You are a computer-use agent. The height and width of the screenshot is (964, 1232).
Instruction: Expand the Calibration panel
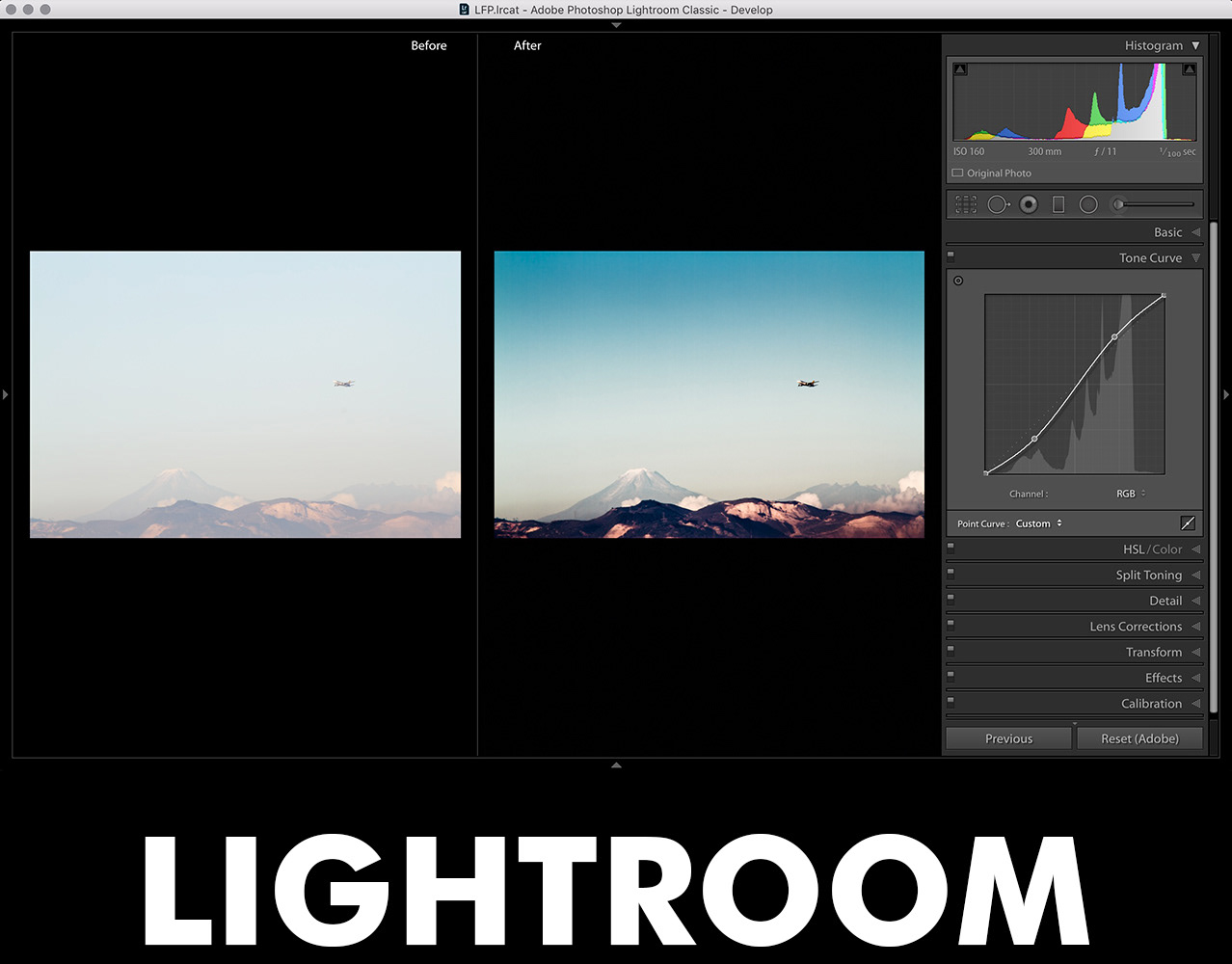tap(1195, 704)
